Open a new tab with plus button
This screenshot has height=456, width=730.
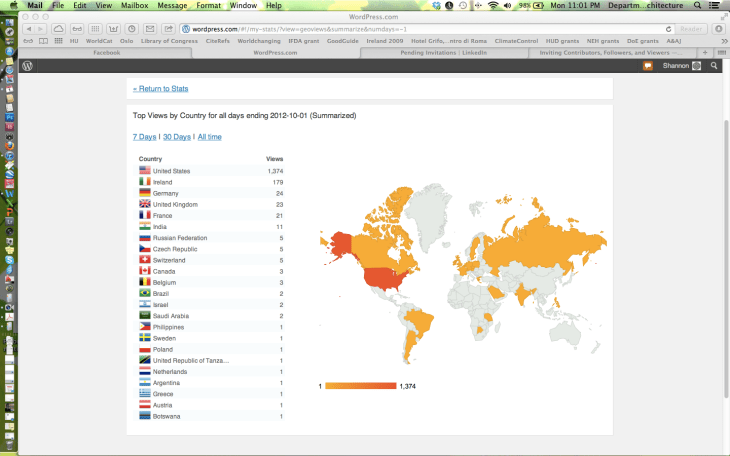[705, 52]
